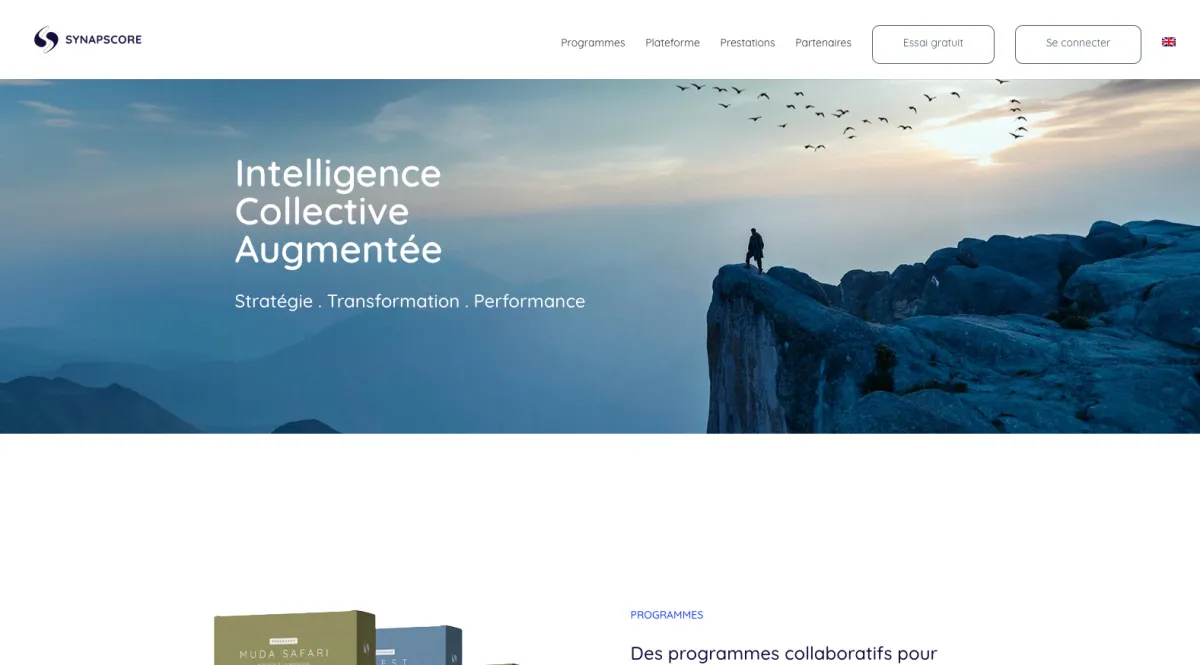1200x665 pixels.
Task: Go to the Prestations navigation link
Action: click(x=748, y=43)
